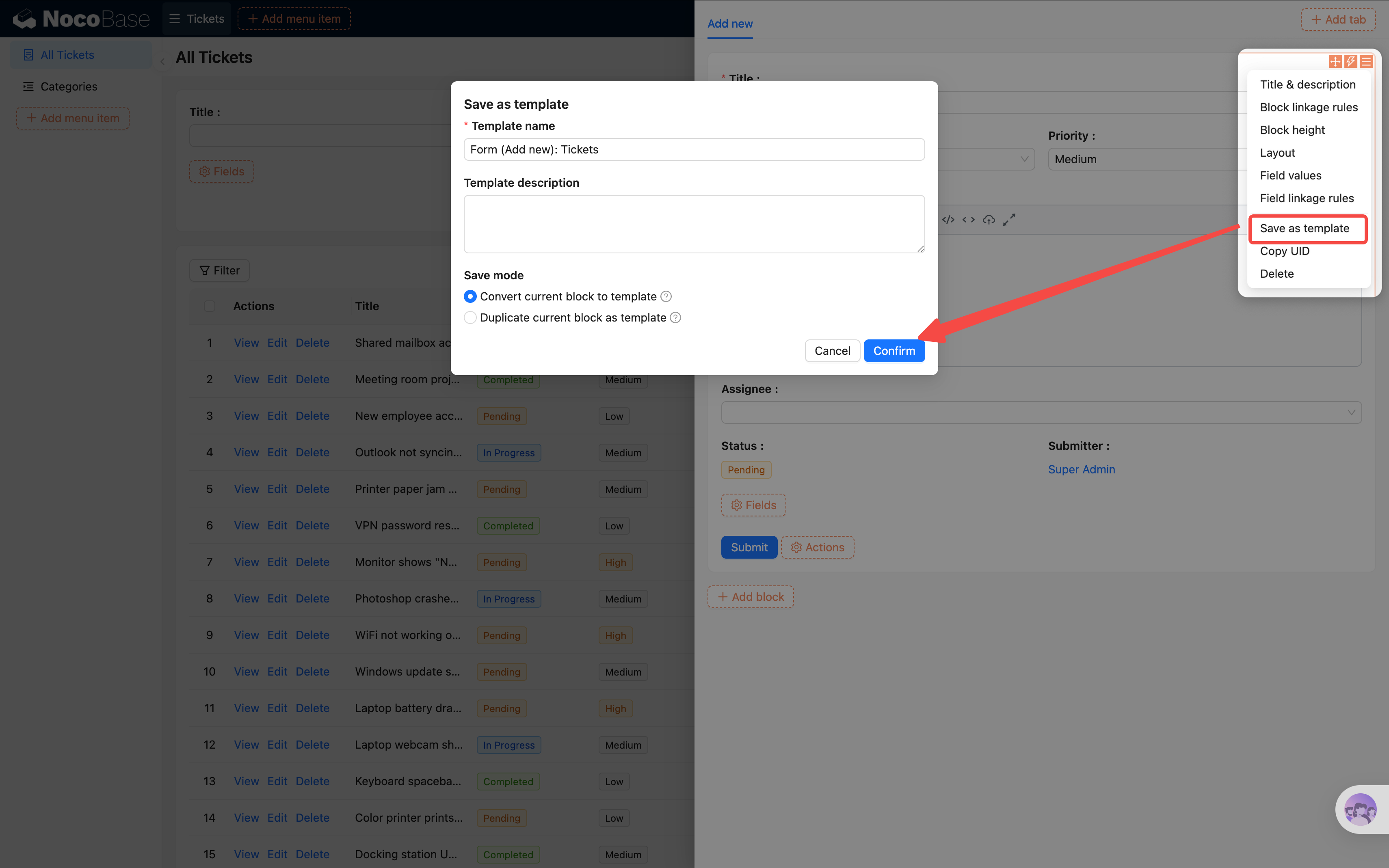Click the NocoBase logo
Viewport: 1389px width, 868px height.
82,19
